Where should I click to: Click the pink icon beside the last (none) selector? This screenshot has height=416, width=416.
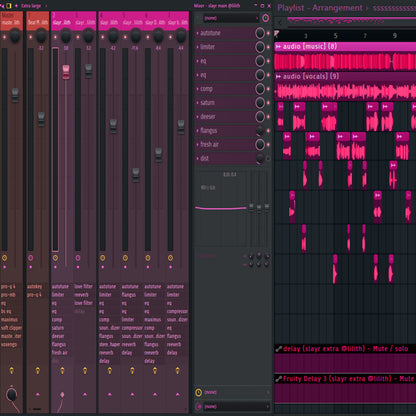(x=198, y=406)
